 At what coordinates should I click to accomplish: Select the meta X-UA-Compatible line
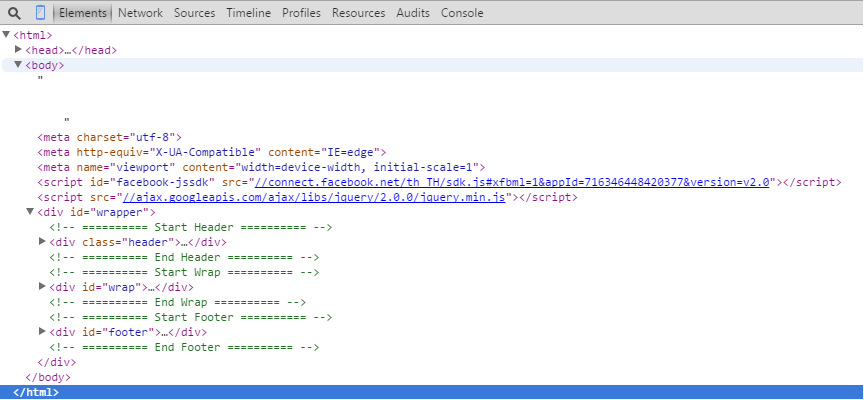pos(212,152)
